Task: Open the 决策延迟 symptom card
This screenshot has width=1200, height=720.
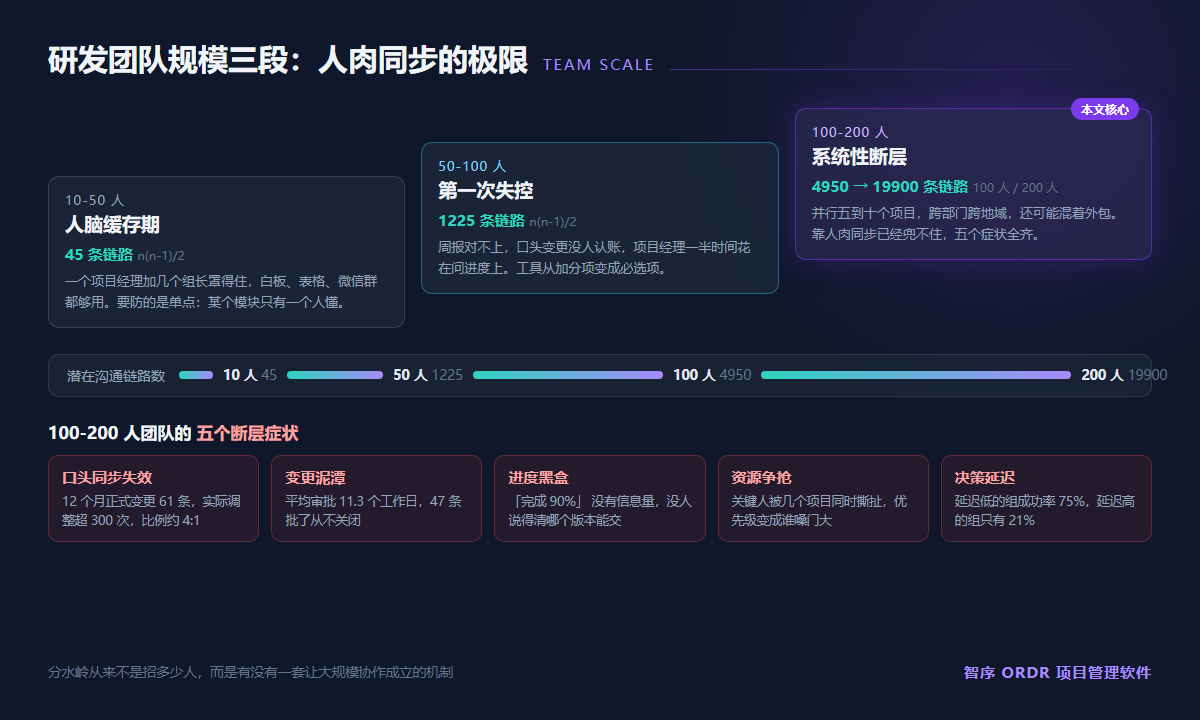Action: coord(1046,498)
